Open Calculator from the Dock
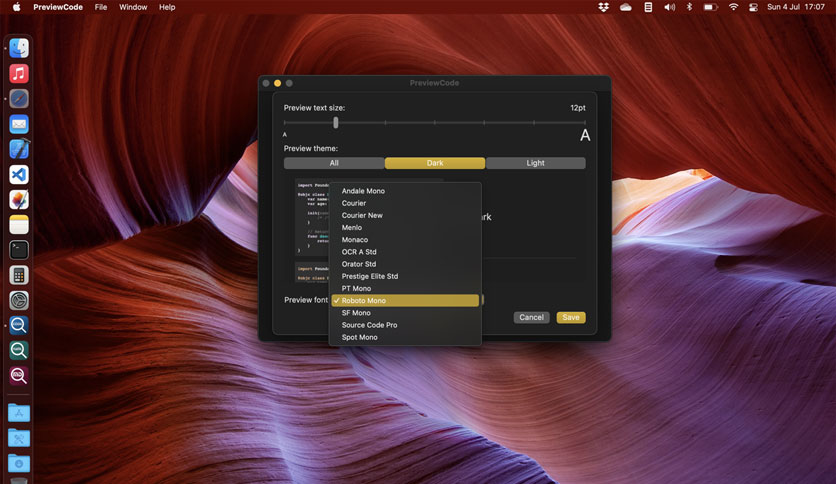The width and height of the screenshot is (836, 484). (19, 276)
